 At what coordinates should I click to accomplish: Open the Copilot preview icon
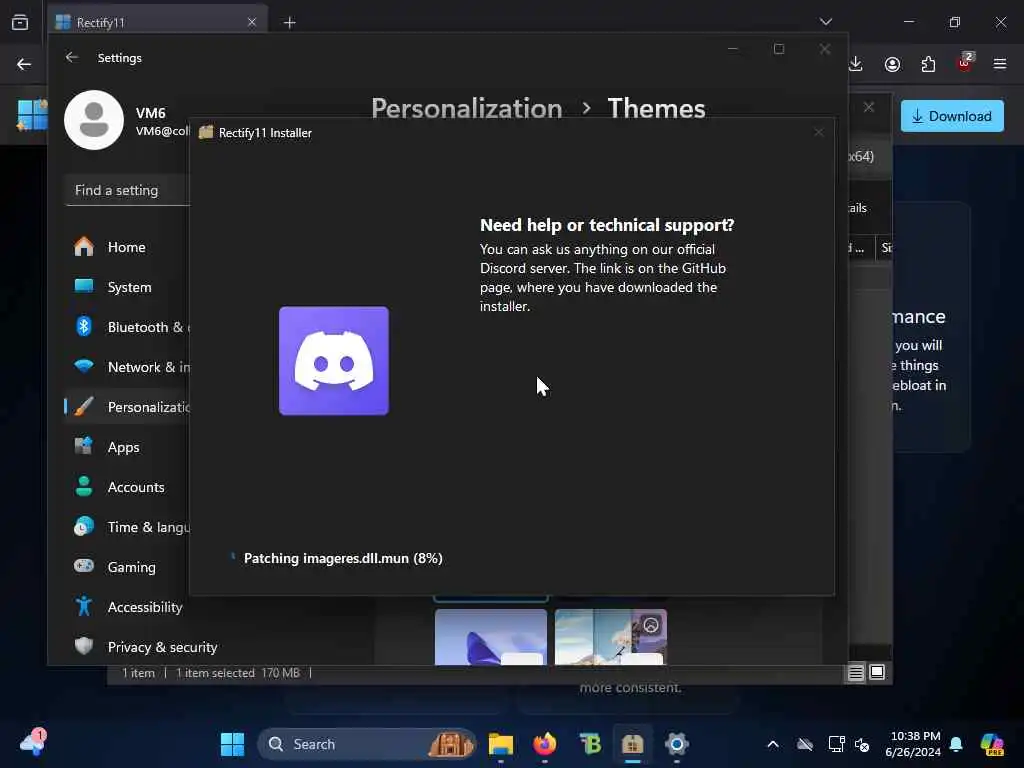coord(992,744)
